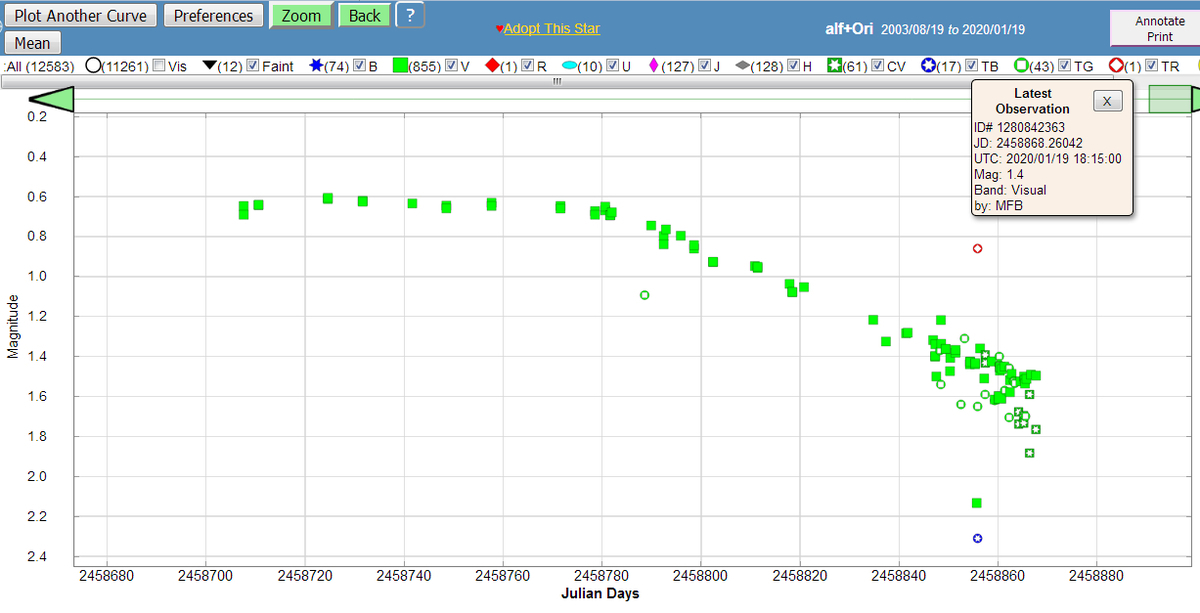The height and width of the screenshot is (613, 1200).
Task: Click the red ring TR legend symbol
Action: pyautogui.click(x=1118, y=66)
